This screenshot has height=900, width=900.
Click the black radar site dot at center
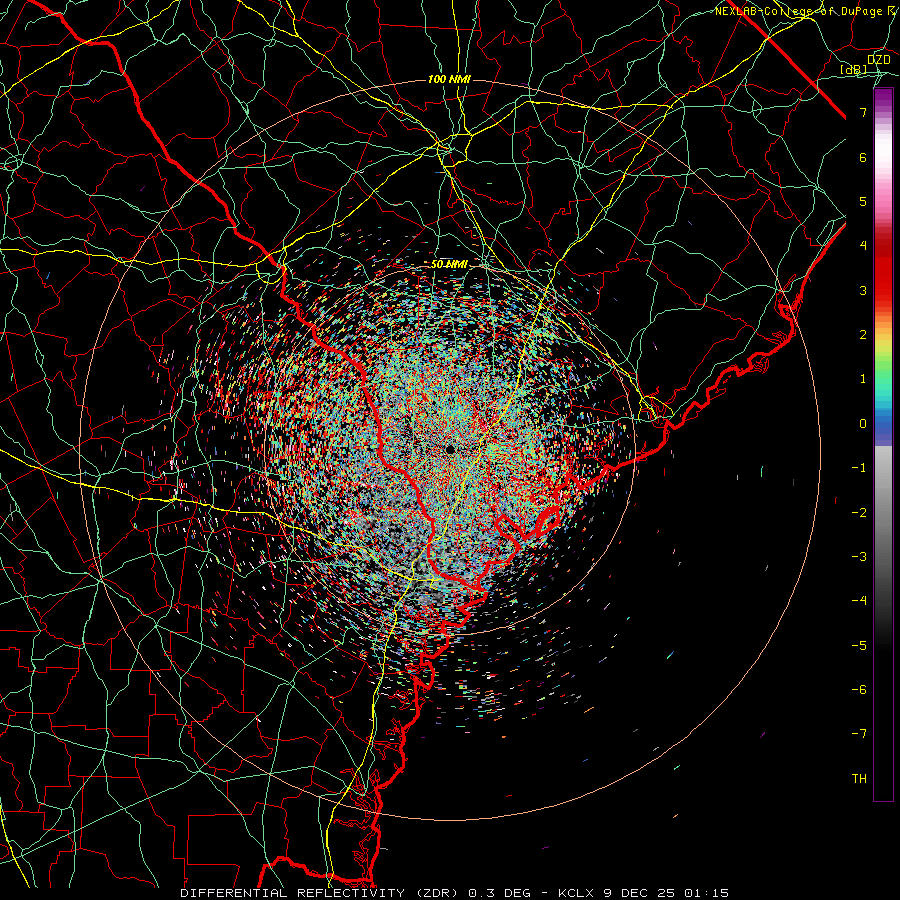point(450,449)
